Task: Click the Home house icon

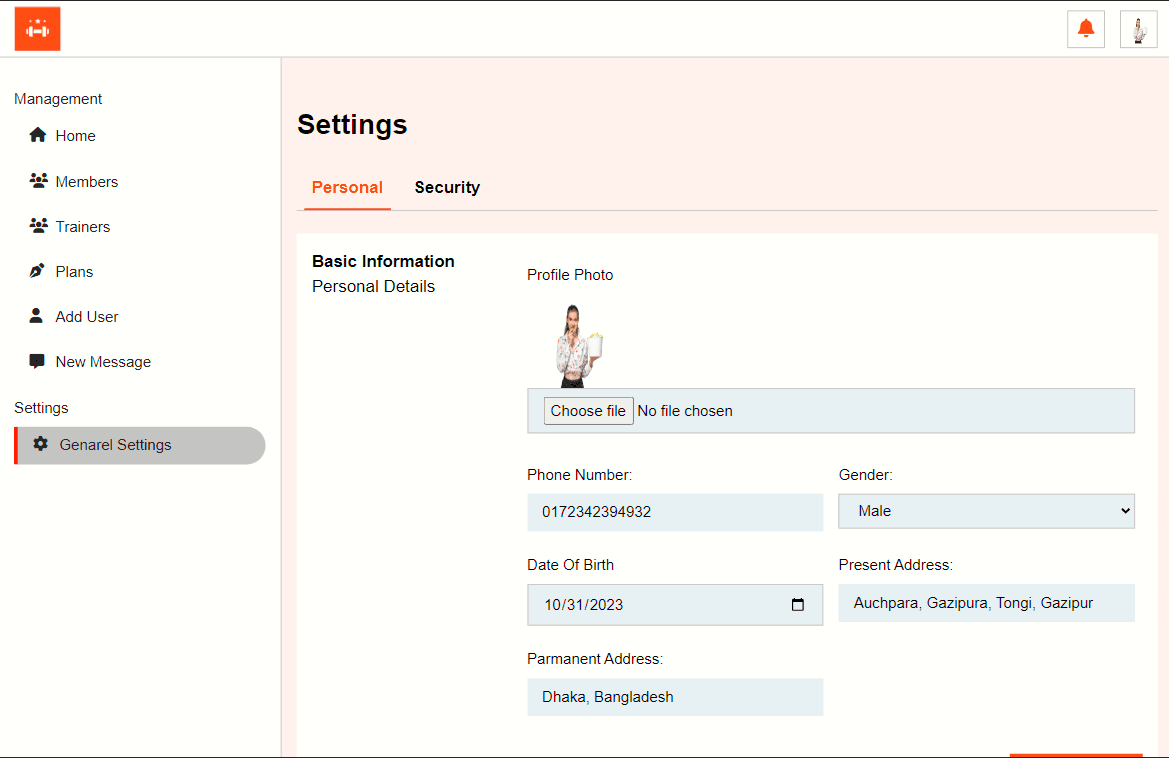Action: (37, 135)
